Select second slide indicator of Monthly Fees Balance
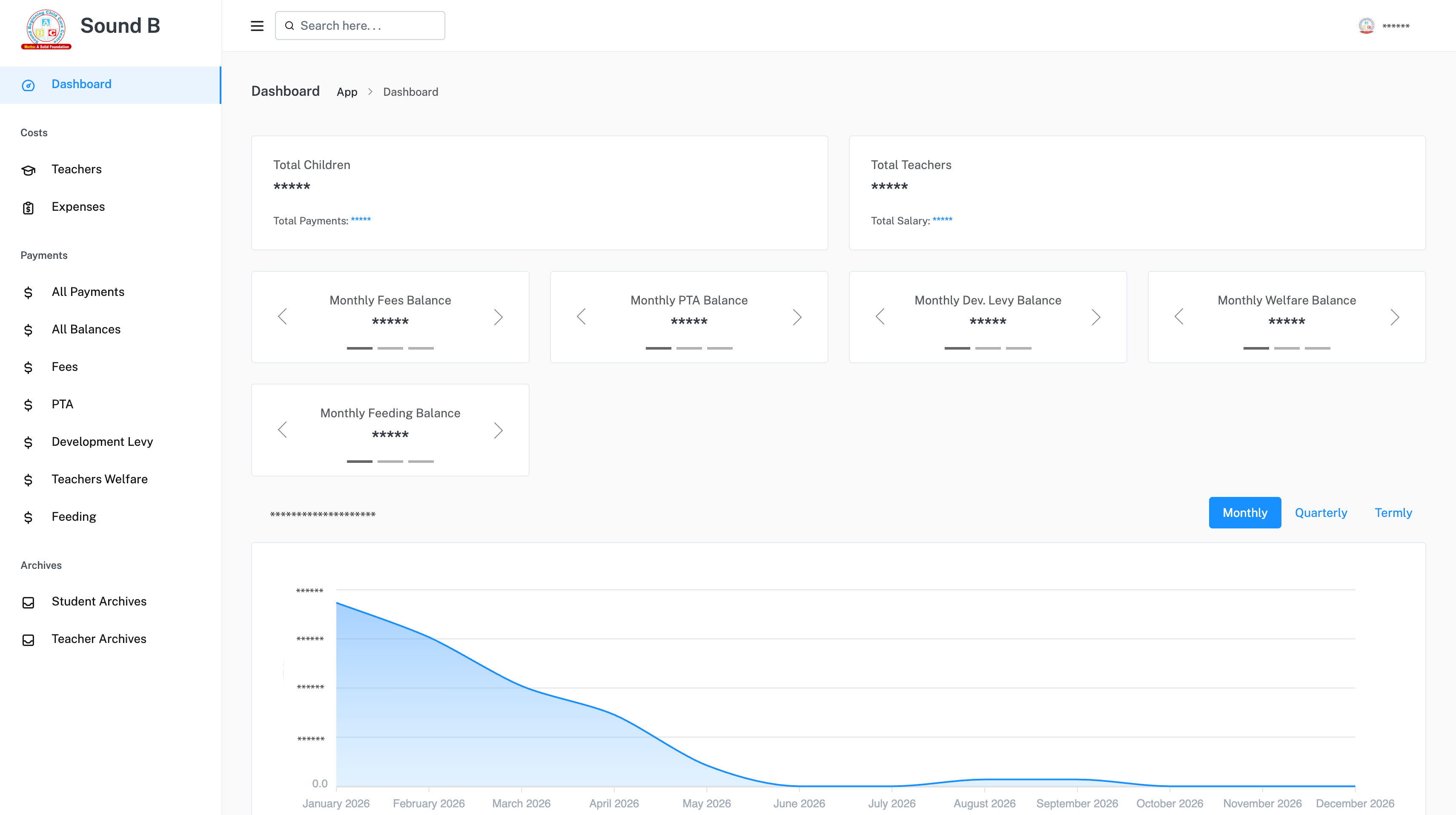This screenshot has width=1456, height=815. pyautogui.click(x=390, y=348)
